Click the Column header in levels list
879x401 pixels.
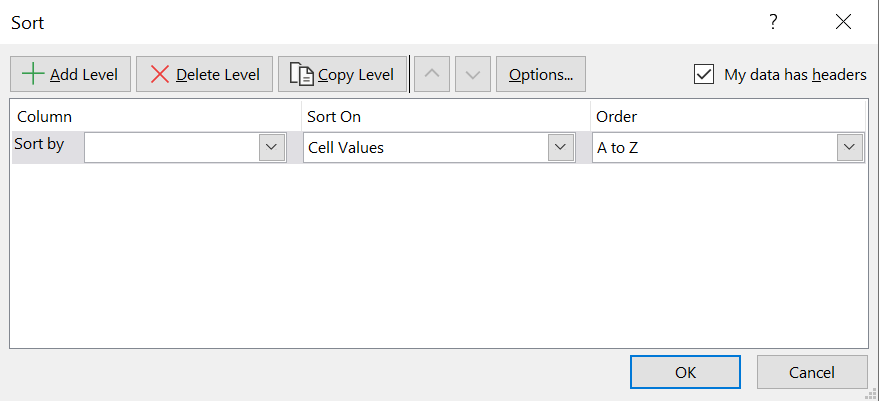click(x=45, y=117)
